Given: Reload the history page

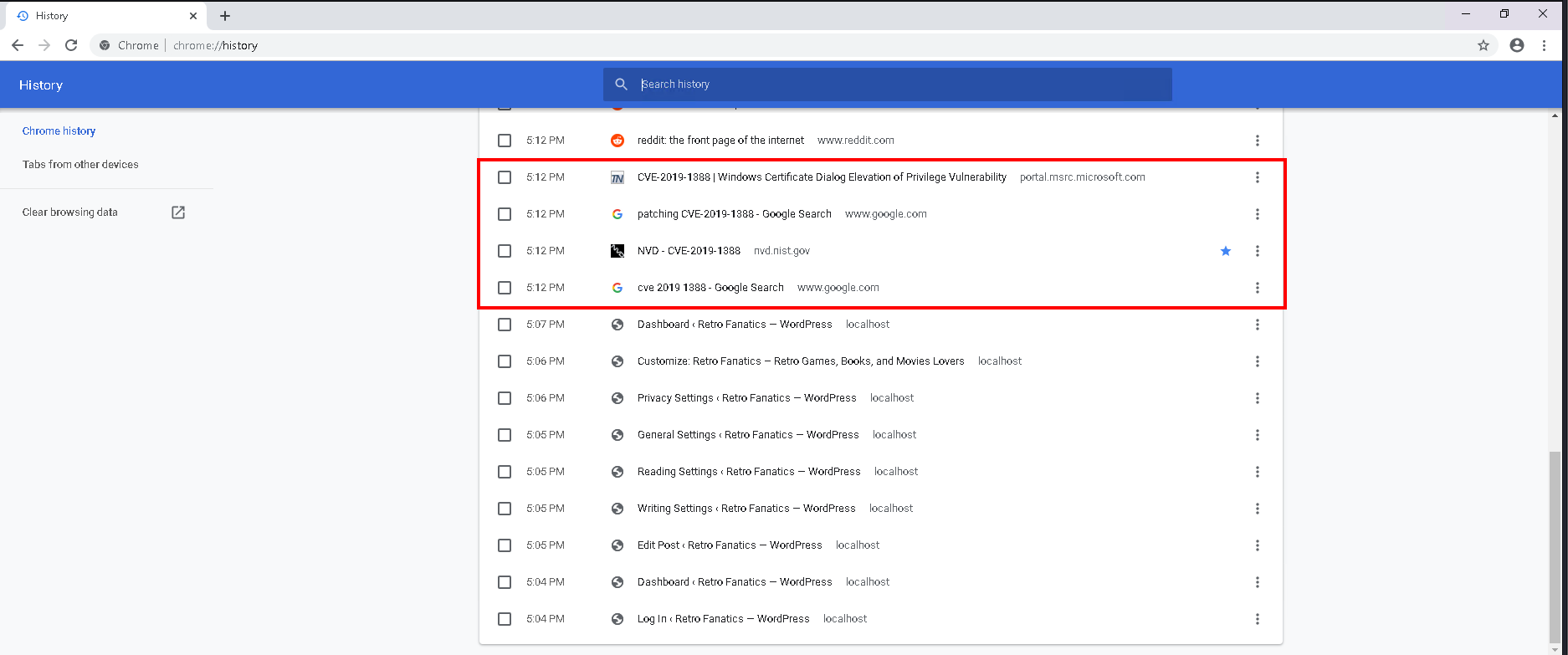Looking at the screenshot, I should pyautogui.click(x=72, y=45).
